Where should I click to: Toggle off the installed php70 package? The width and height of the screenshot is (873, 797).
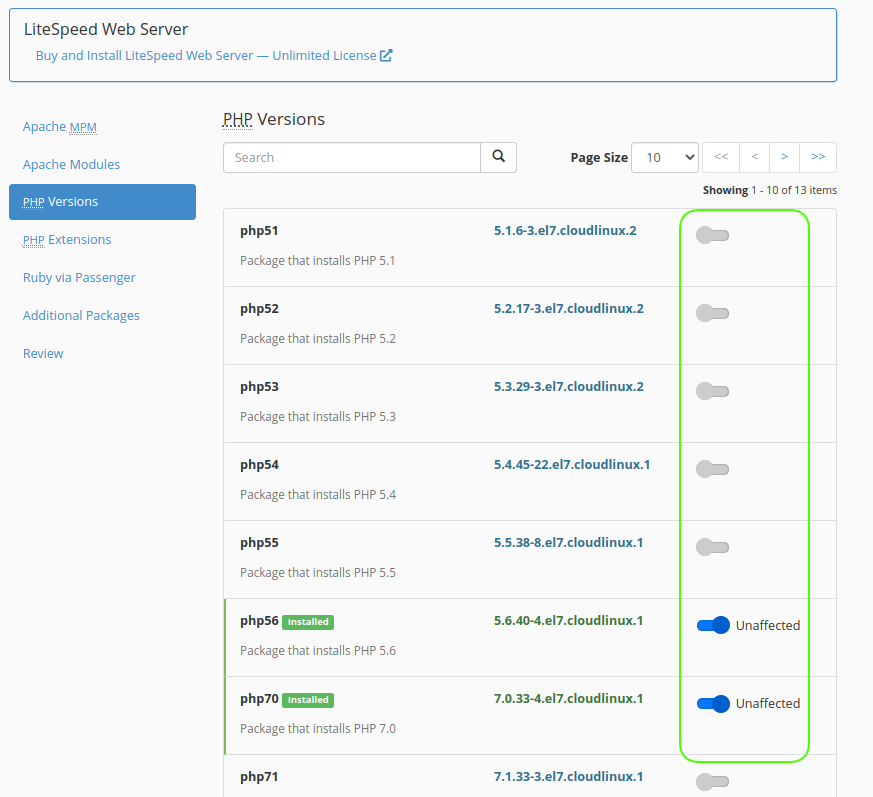(713, 703)
